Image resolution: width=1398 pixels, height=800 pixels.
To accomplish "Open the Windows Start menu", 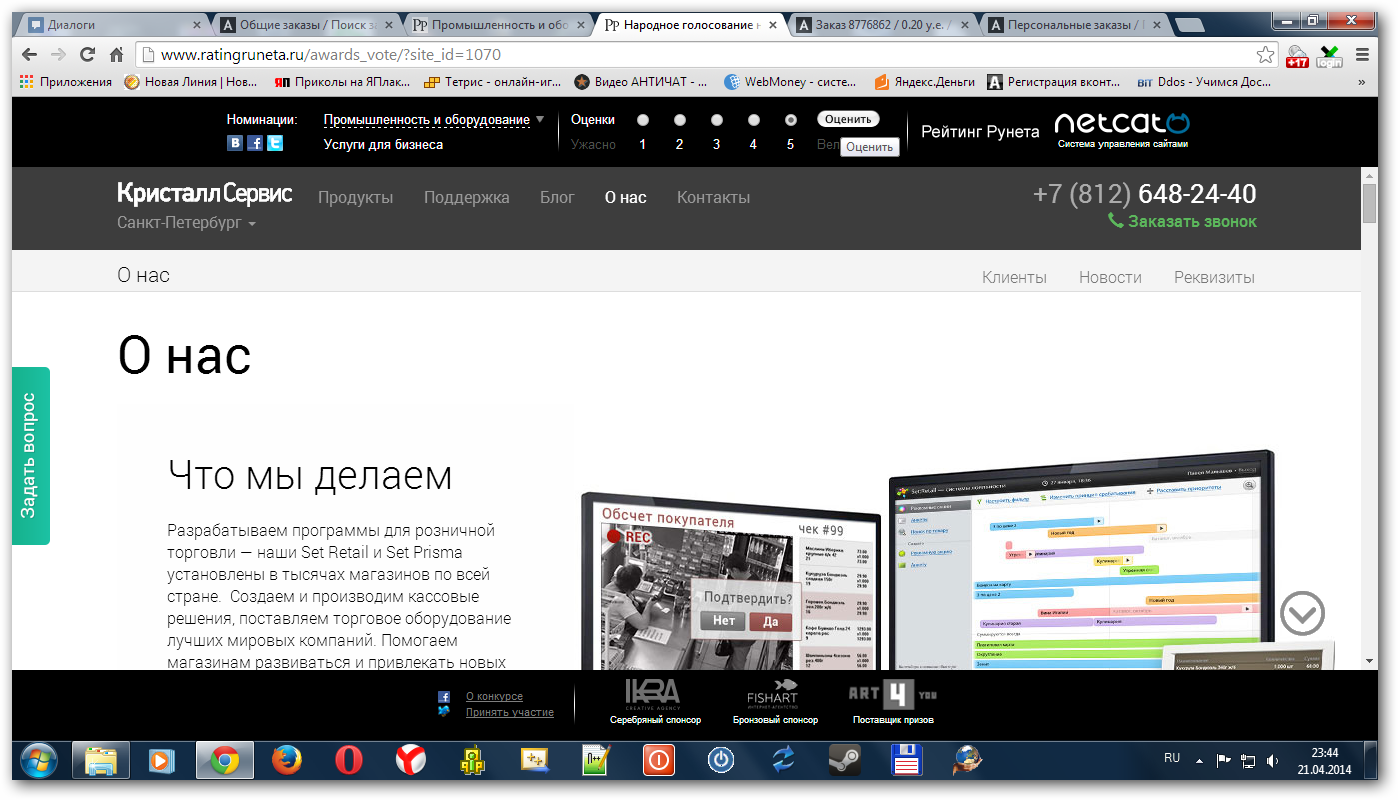I will (x=39, y=761).
